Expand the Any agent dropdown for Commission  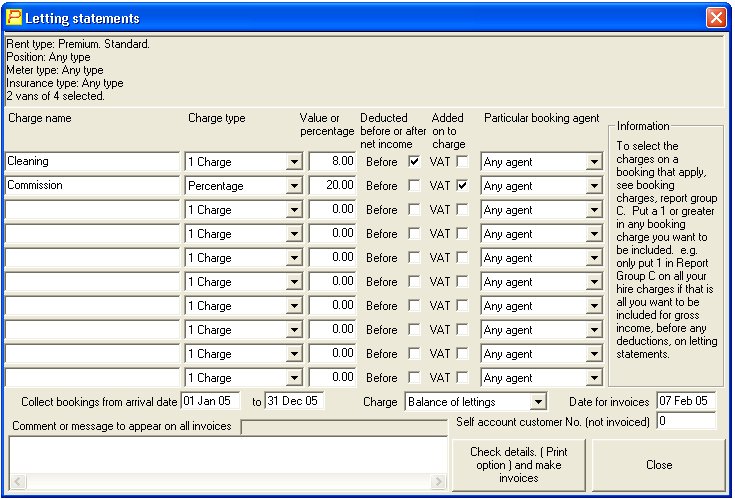pyautogui.click(x=594, y=186)
